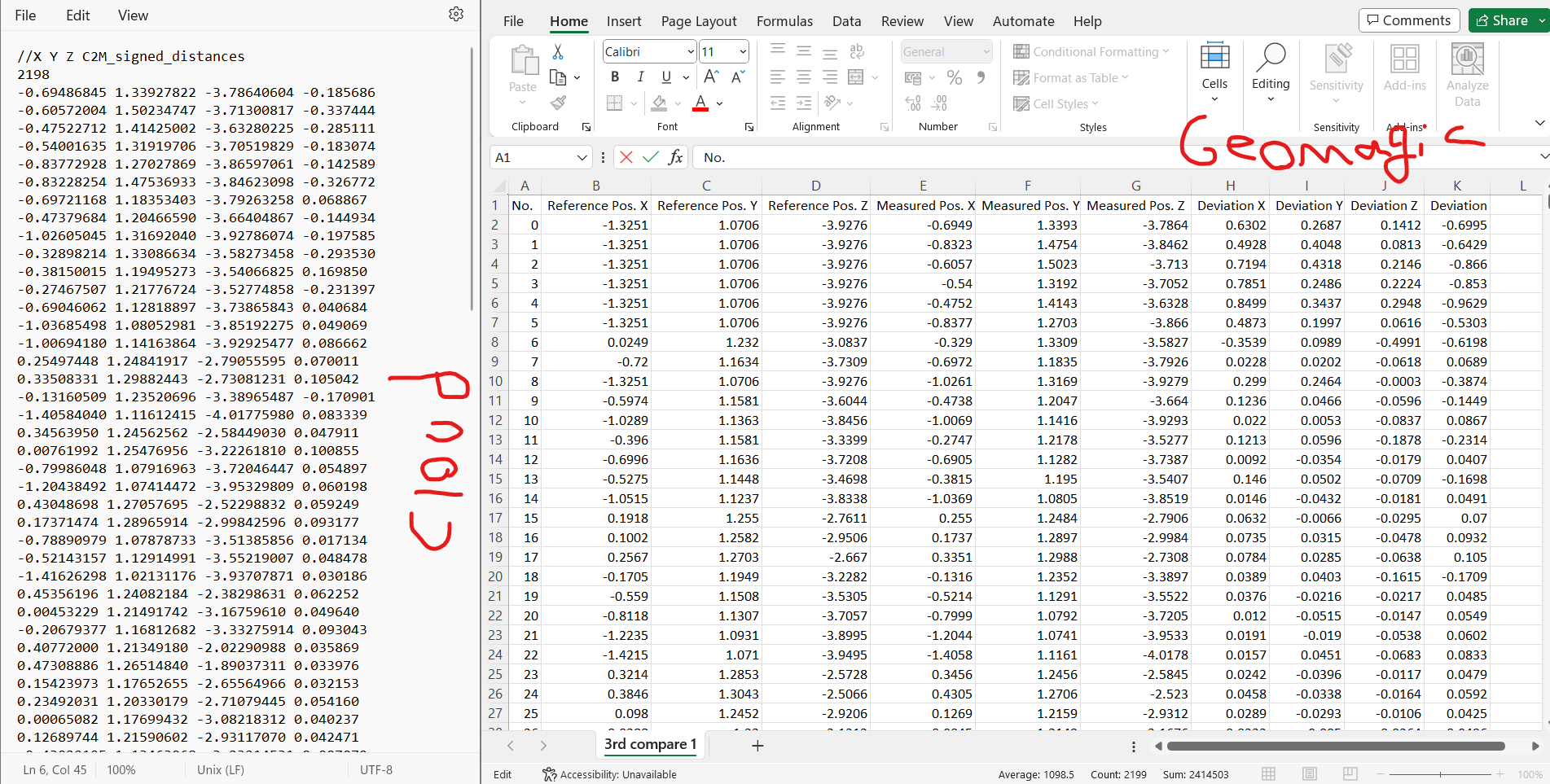Open the Comments panel
1550x784 pixels.
coord(1408,20)
